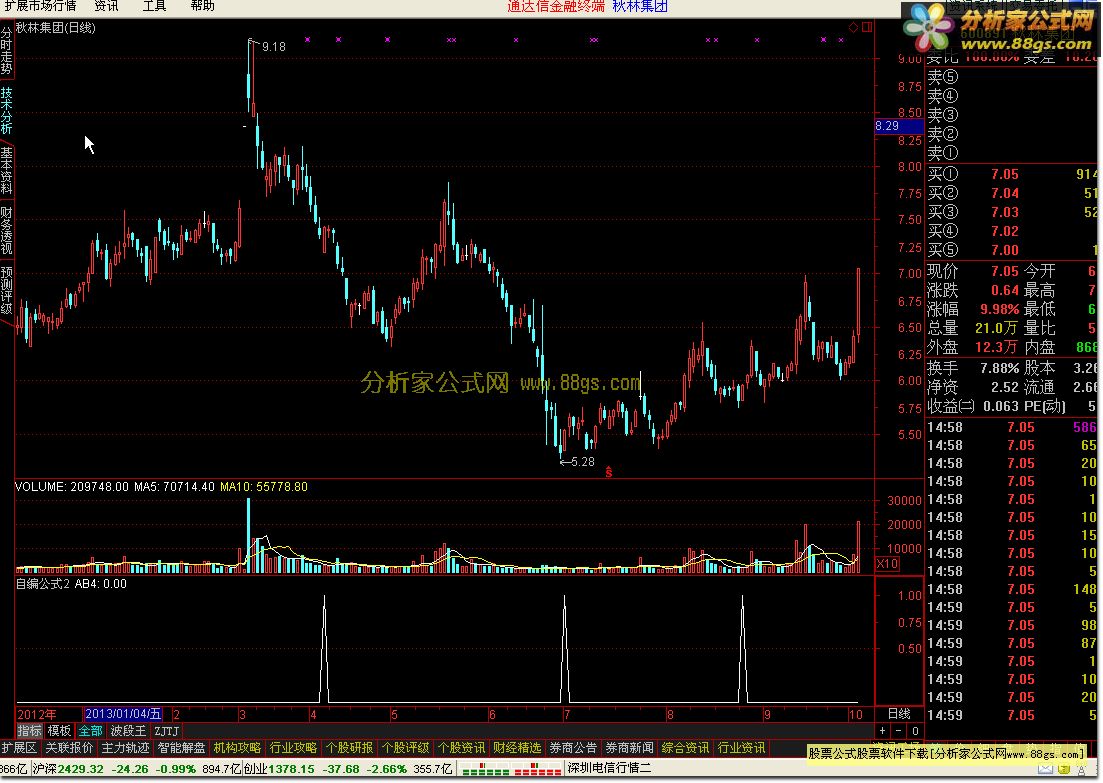Click the red S marker below 5.28
The width and height of the screenshot is (1103, 783).
tap(608, 472)
